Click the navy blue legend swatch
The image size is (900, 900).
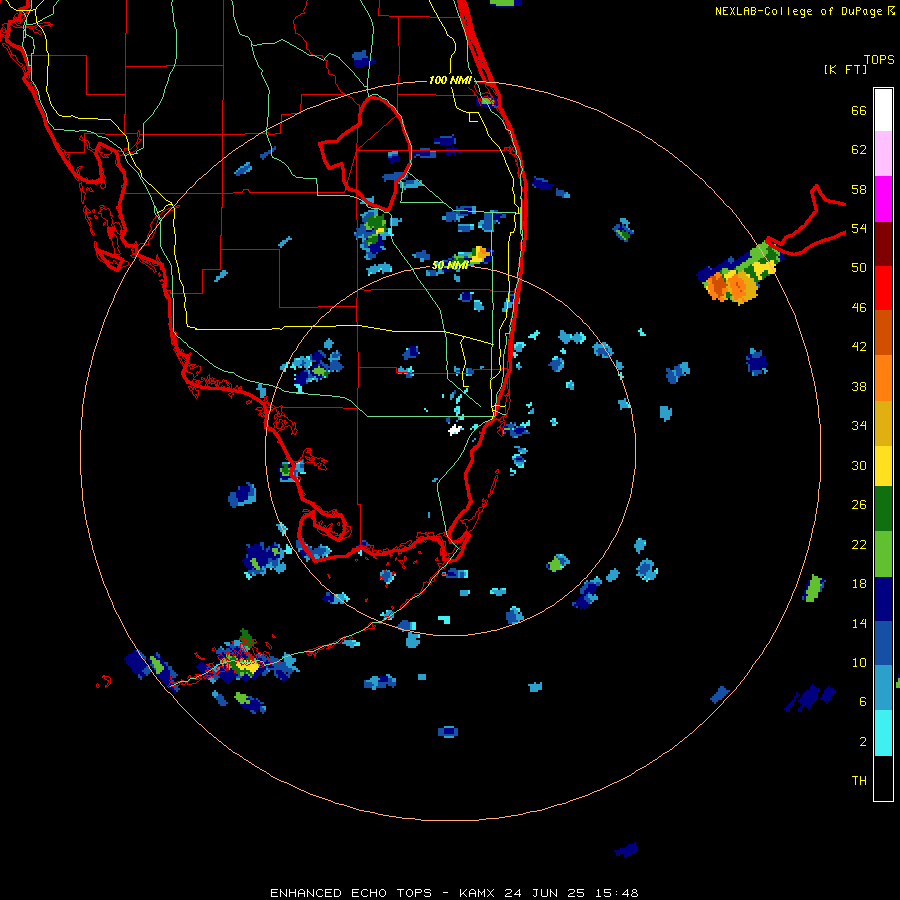point(883,599)
